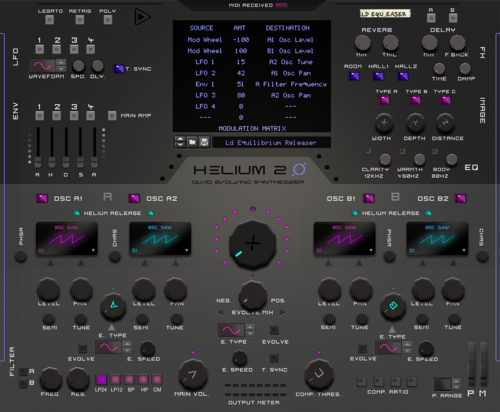Select the CM filter type
500x412 pixels.
coord(157,379)
